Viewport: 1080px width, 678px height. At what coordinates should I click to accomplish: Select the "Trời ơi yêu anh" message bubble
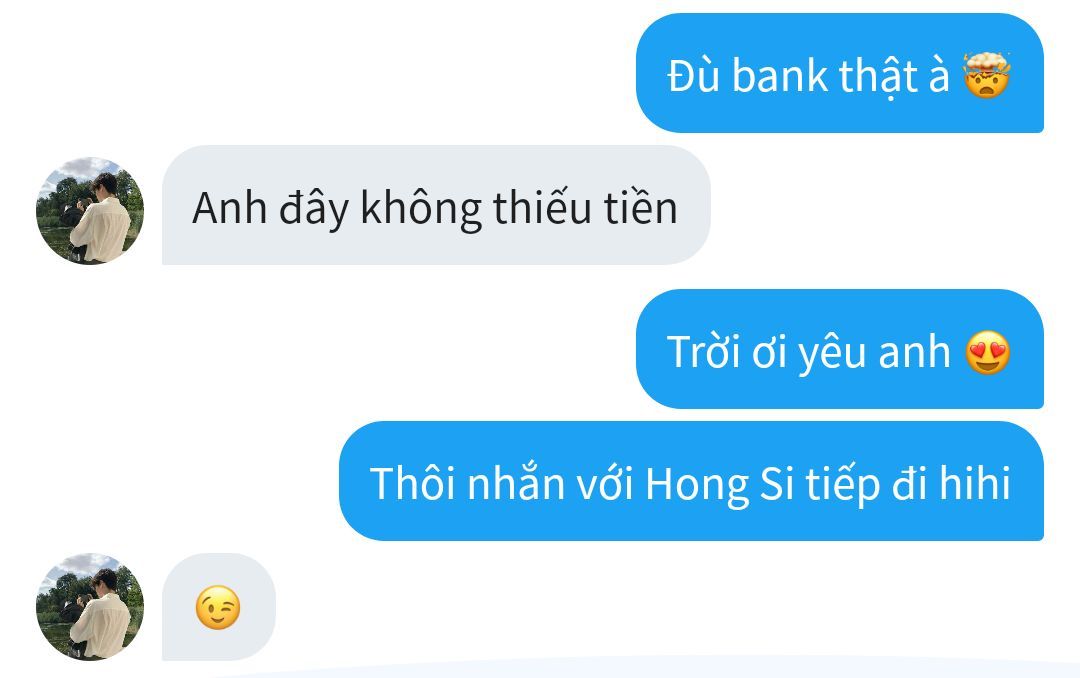click(840, 349)
